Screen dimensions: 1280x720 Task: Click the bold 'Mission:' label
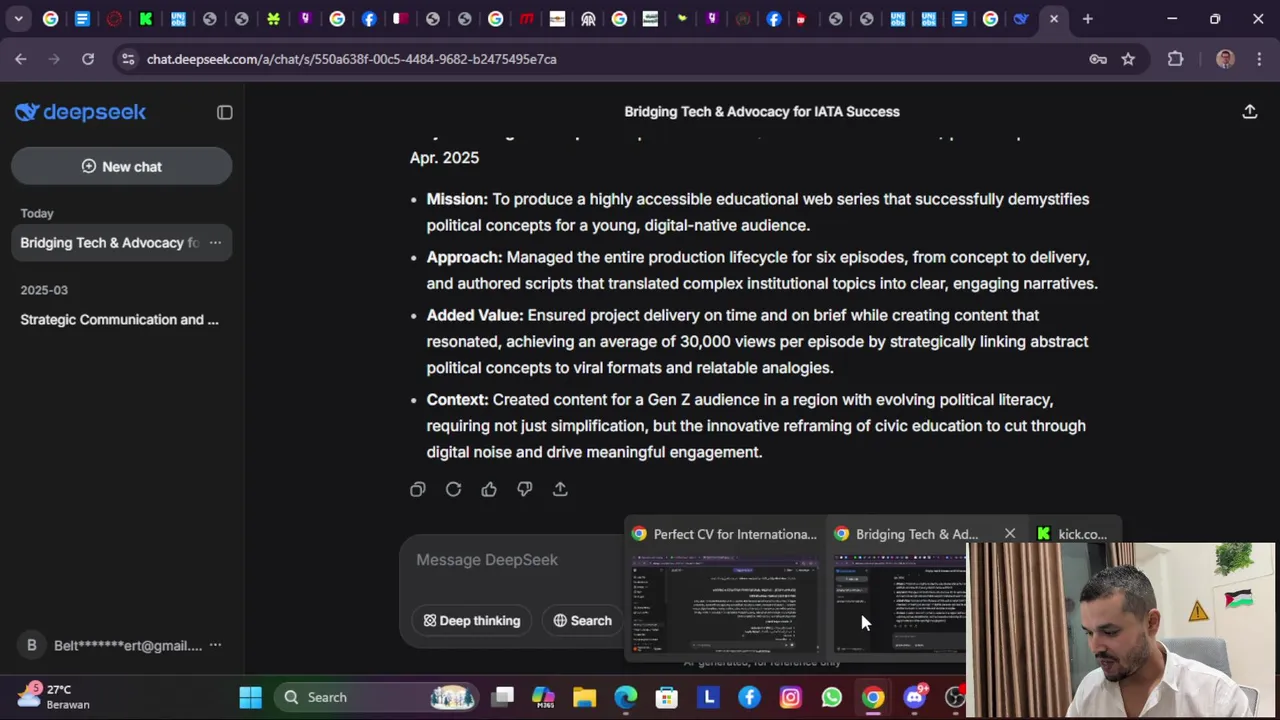point(457,199)
